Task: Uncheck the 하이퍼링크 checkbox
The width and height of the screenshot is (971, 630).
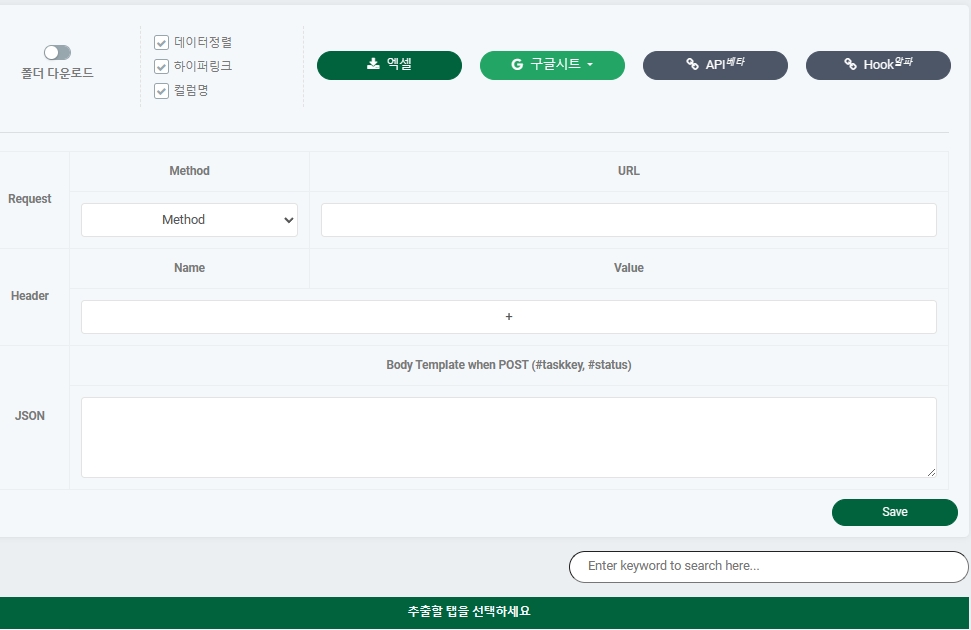Action: [161, 67]
